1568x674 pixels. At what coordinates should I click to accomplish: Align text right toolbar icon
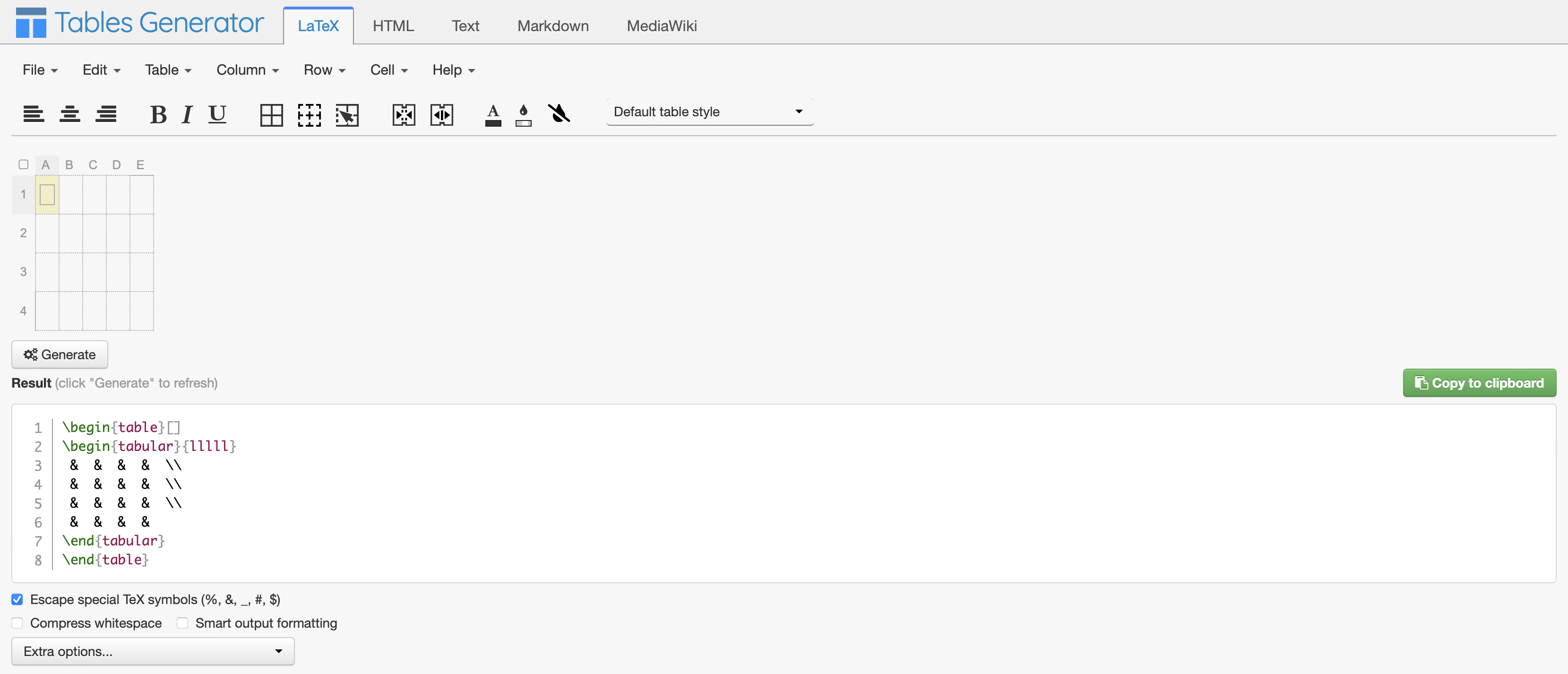pos(106,114)
